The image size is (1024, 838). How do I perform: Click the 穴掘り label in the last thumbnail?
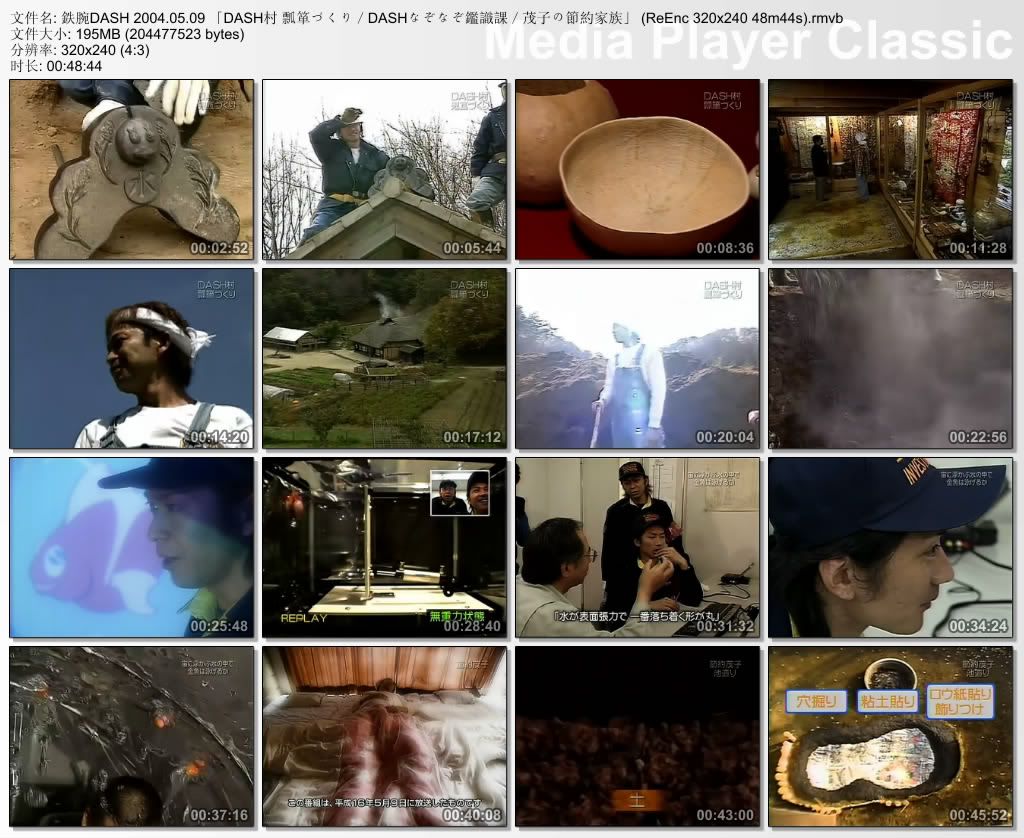pyautogui.click(x=815, y=701)
